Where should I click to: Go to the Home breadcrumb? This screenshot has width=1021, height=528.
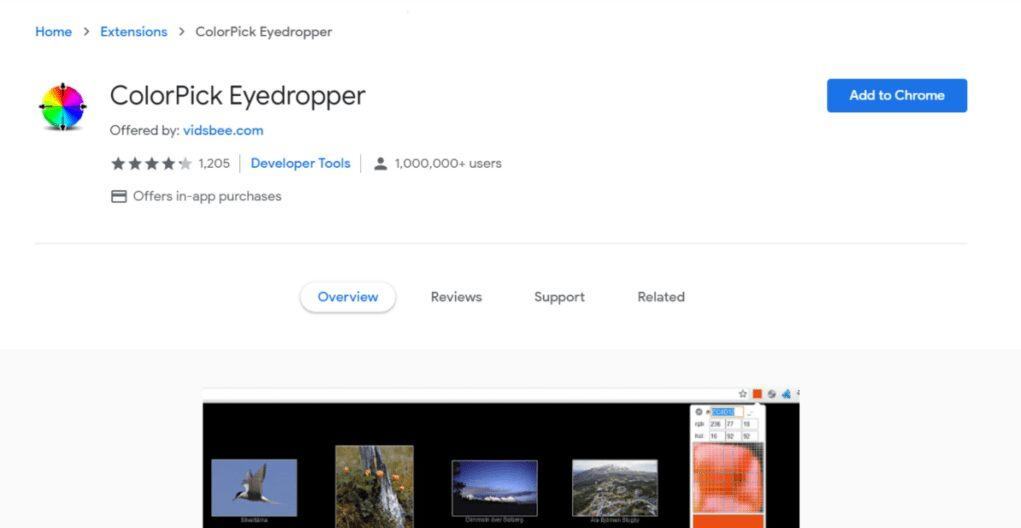[53, 32]
